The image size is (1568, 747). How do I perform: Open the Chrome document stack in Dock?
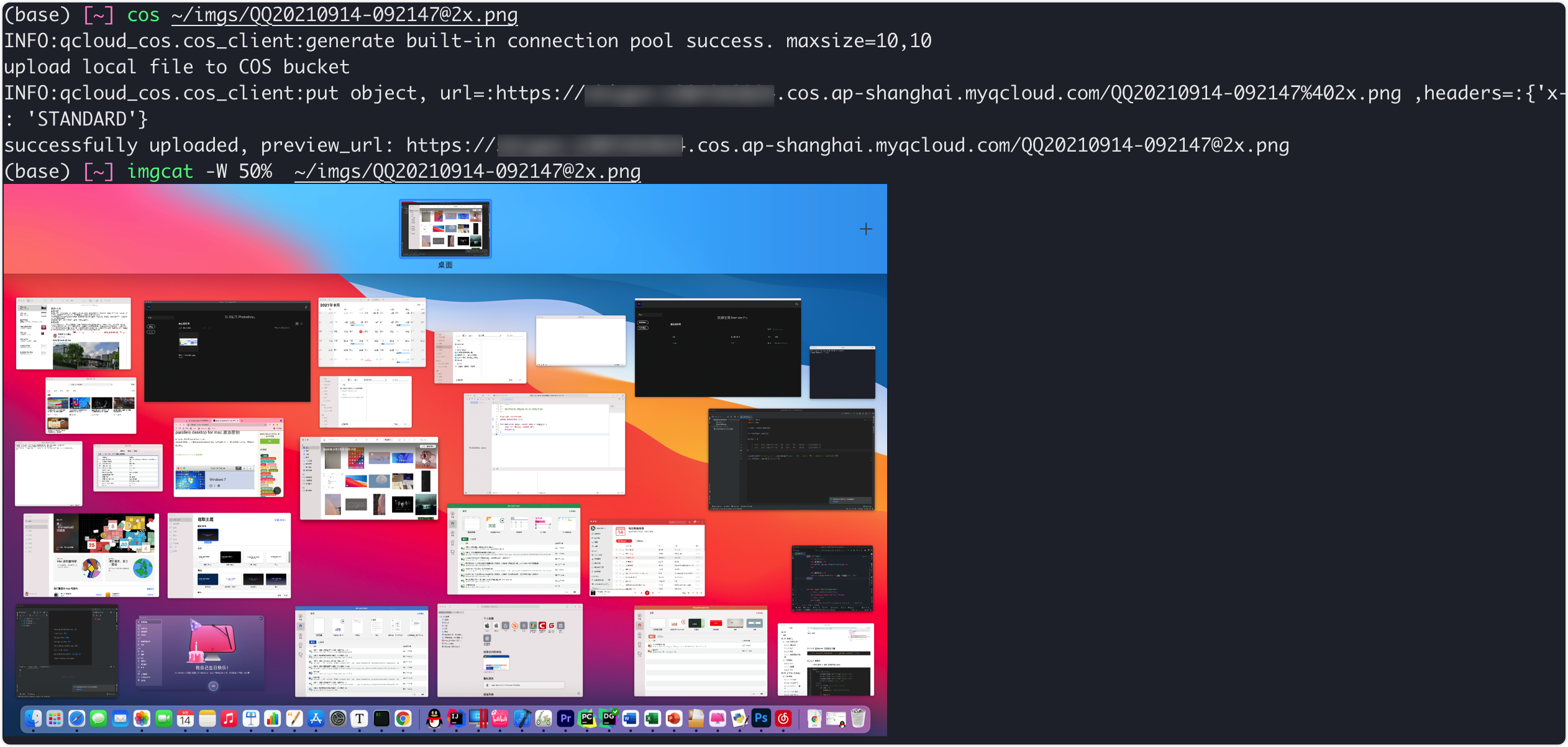coord(814,719)
